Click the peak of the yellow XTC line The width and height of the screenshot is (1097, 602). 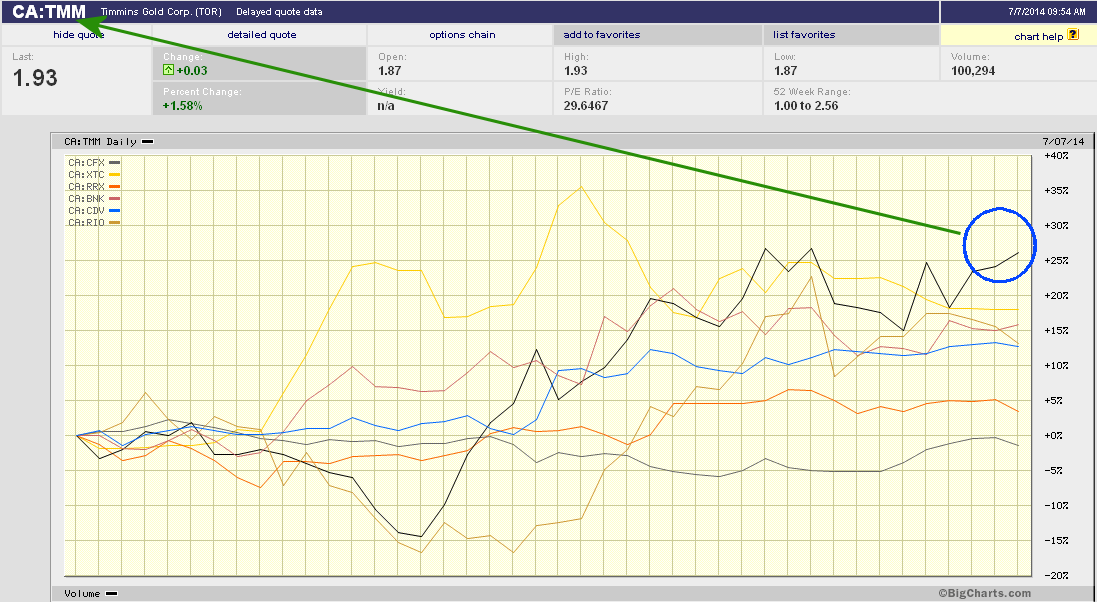click(x=581, y=186)
